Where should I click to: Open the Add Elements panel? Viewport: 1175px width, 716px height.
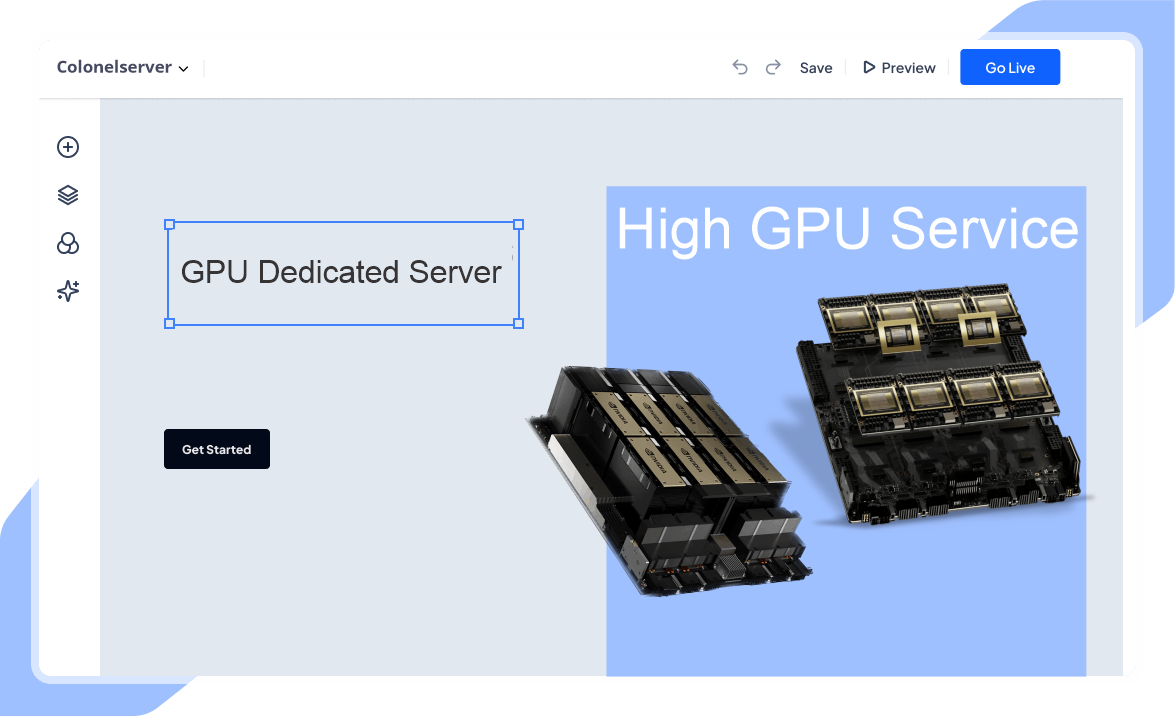[x=67, y=147]
